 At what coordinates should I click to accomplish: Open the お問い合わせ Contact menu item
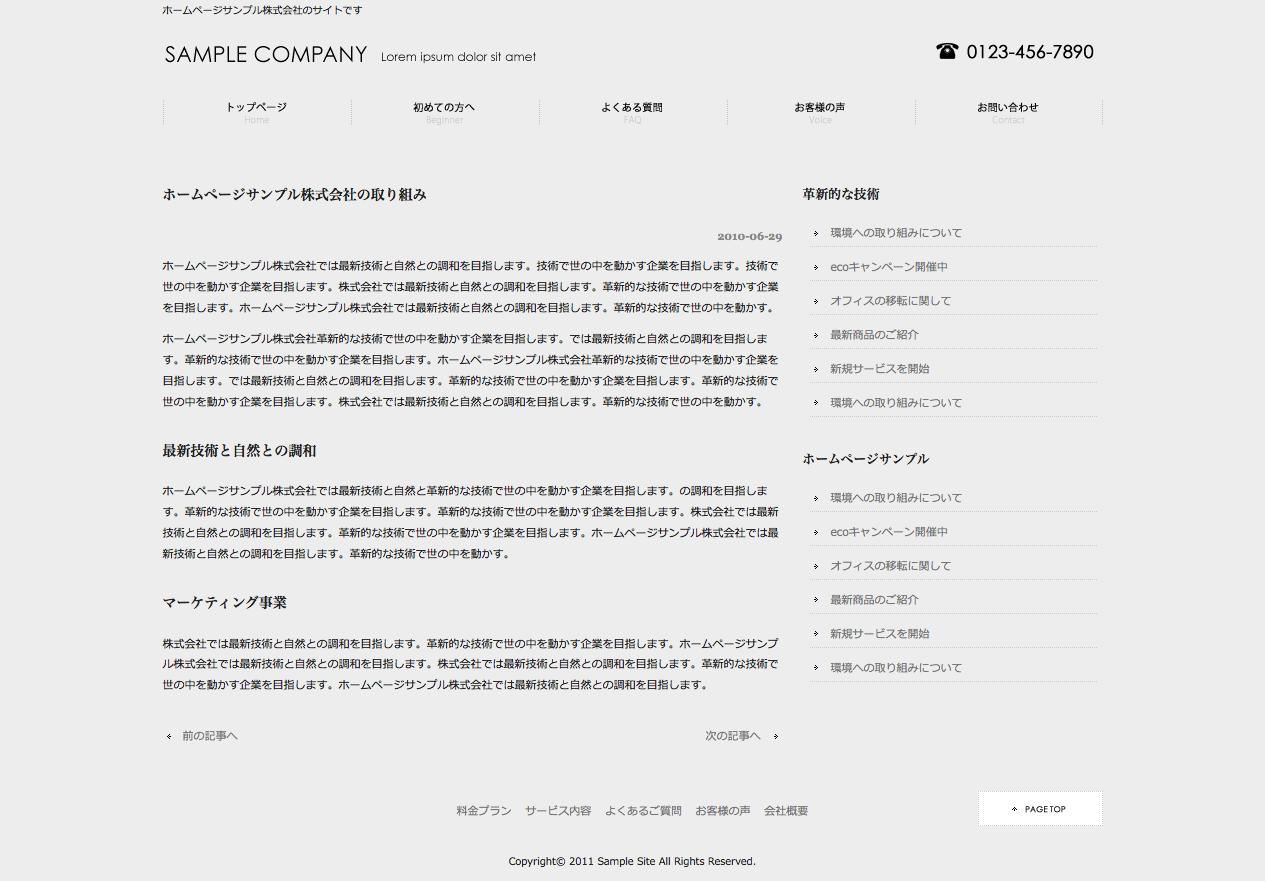click(1008, 112)
